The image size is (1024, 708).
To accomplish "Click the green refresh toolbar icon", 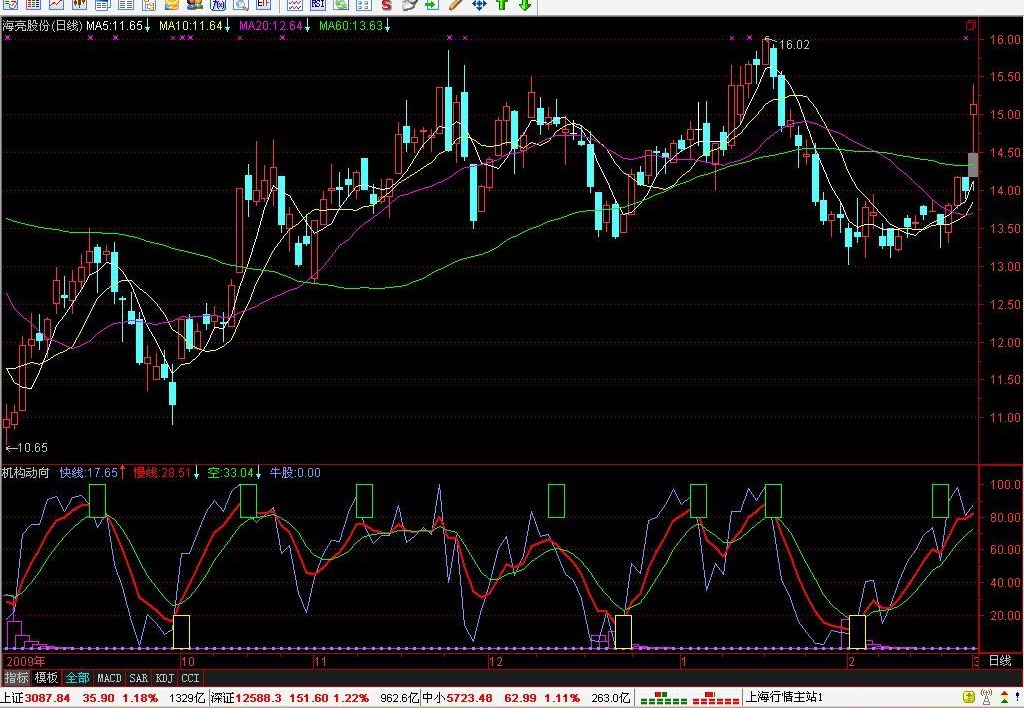I will tap(341, 5).
